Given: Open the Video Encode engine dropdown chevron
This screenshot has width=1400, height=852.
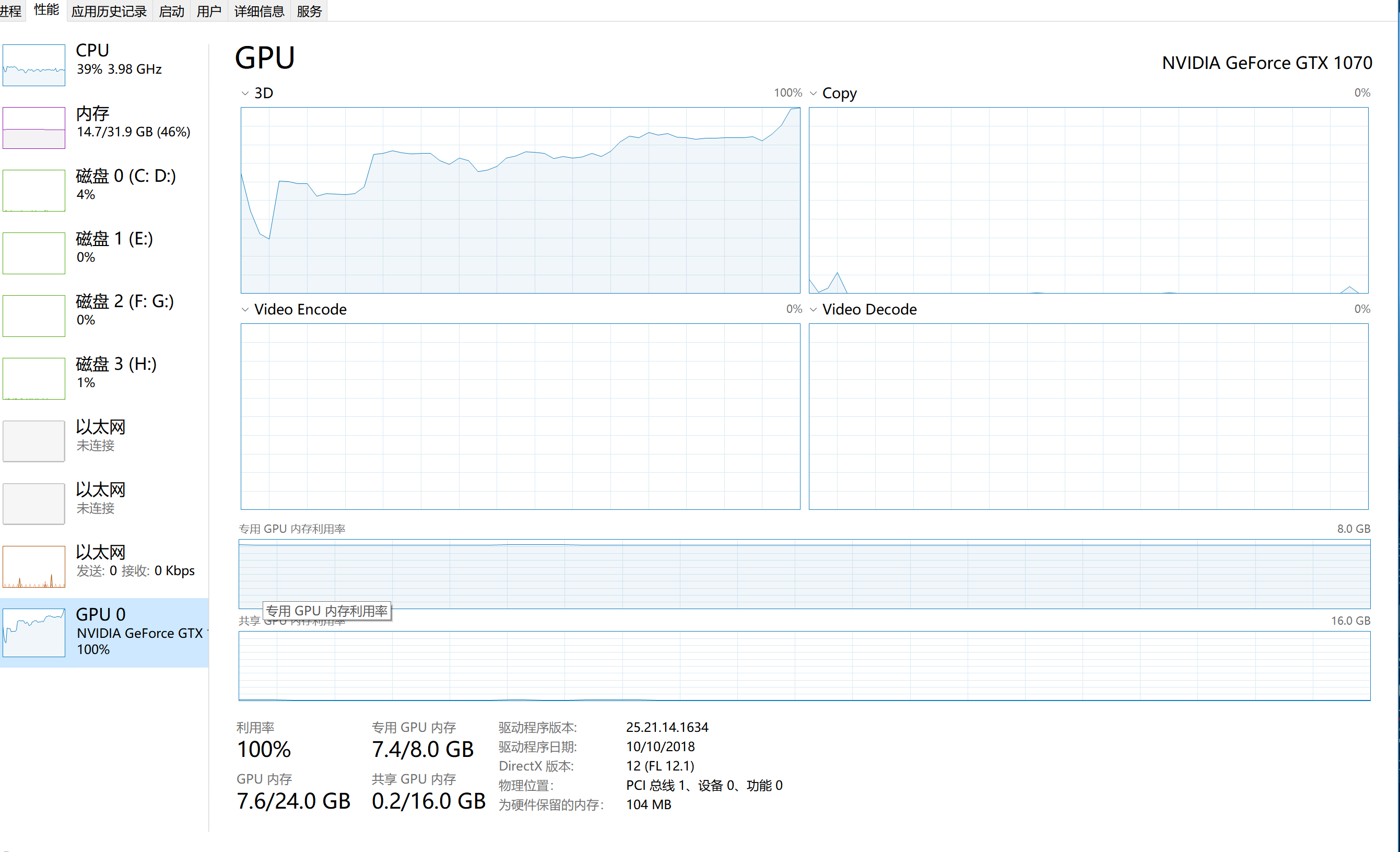Looking at the screenshot, I should (245, 310).
